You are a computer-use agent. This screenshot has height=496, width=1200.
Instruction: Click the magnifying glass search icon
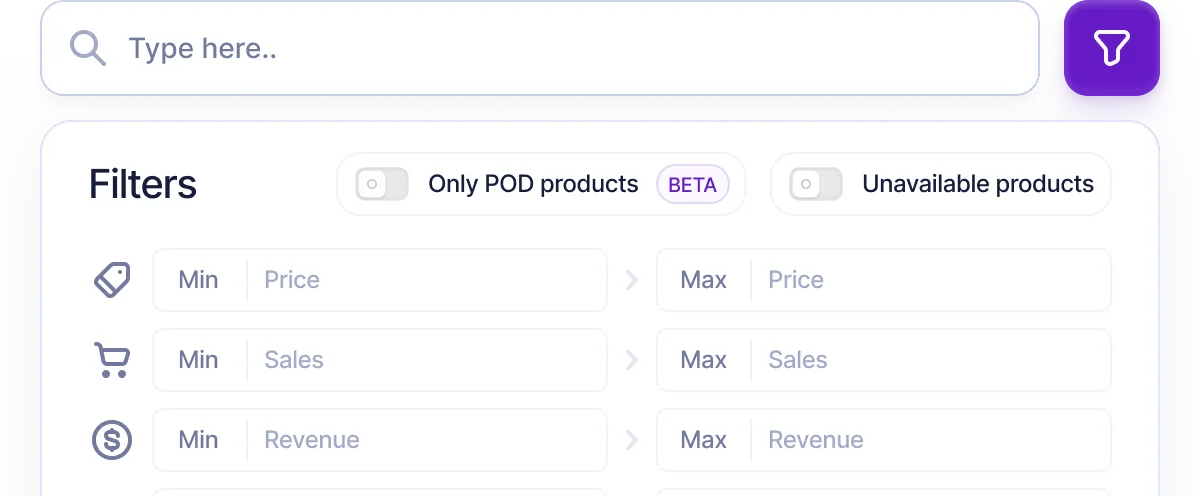click(x=88, y=48)
